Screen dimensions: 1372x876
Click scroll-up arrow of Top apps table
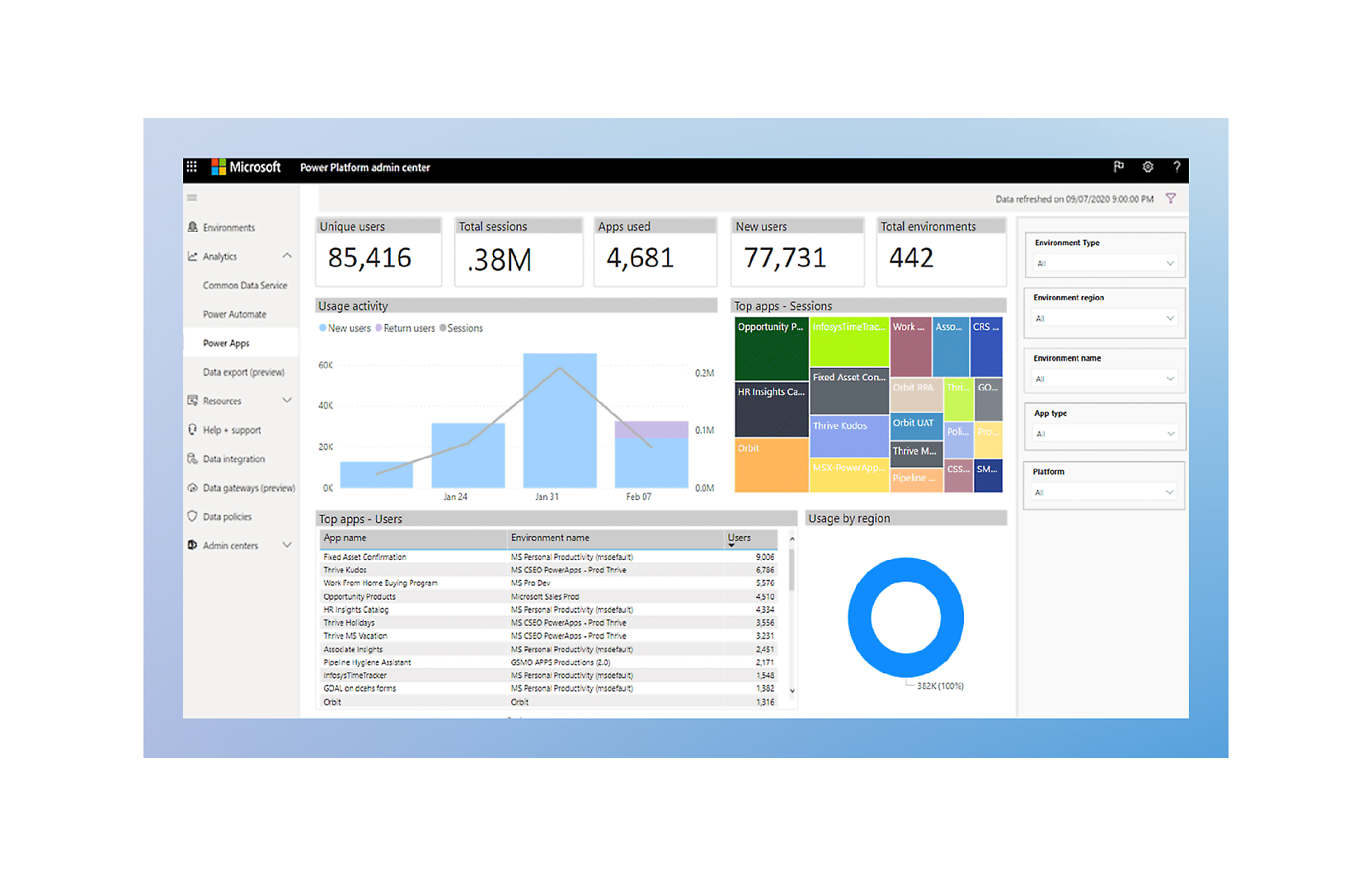tap(792, 539)
